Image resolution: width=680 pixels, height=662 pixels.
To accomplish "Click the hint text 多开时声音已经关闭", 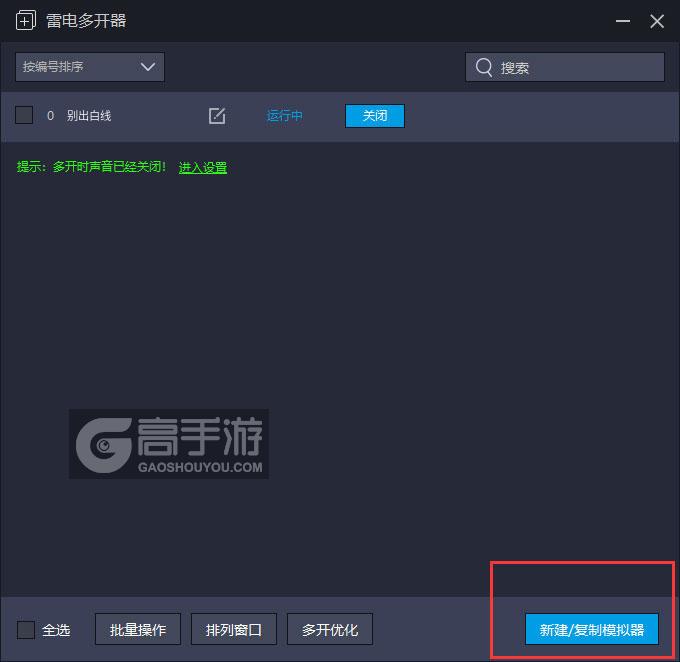I will pos(109,167).
